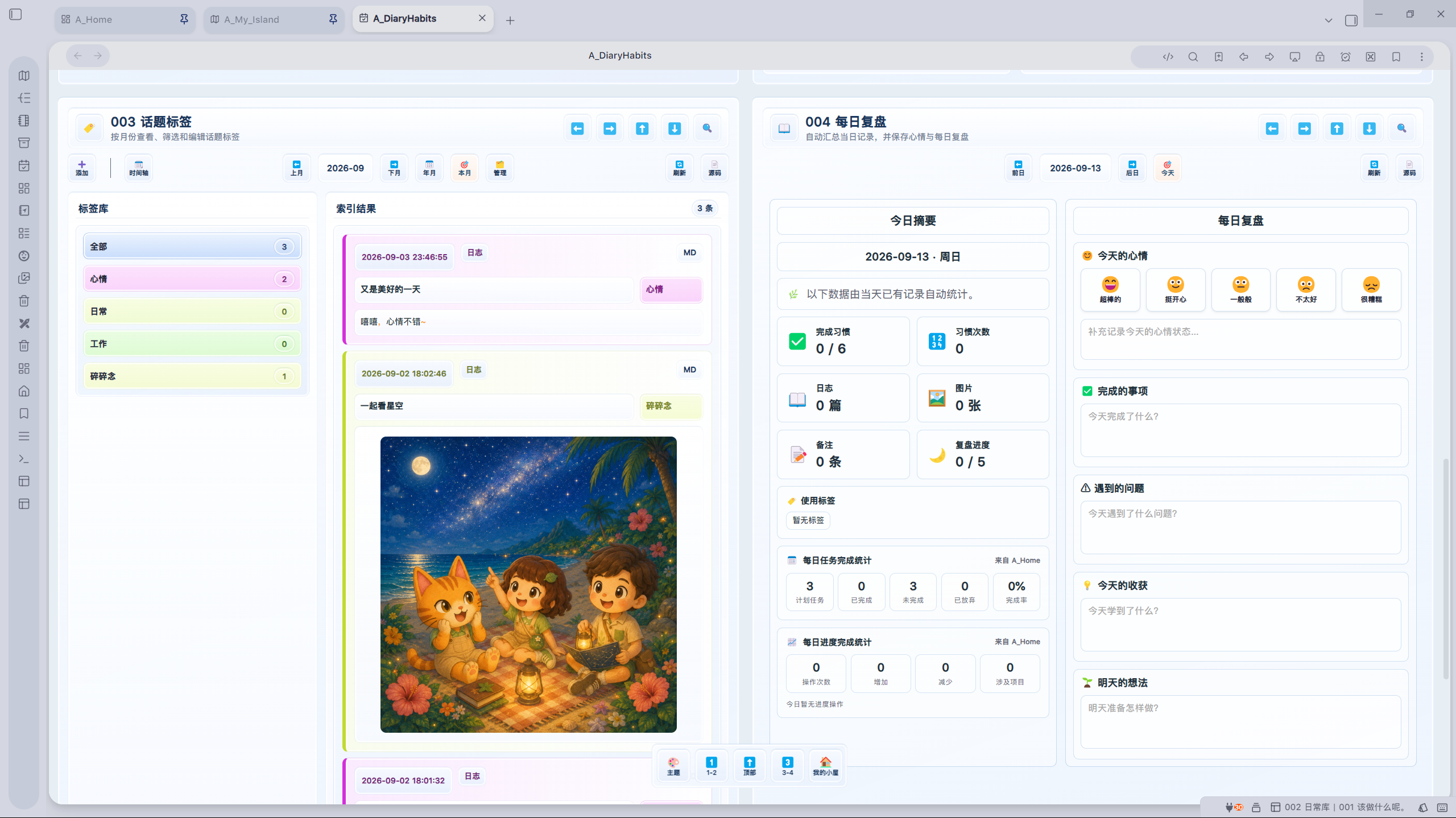Select the 不太好 mood option
The height and width of the screenshot is (818, 1456).
tap(1306, 290)
